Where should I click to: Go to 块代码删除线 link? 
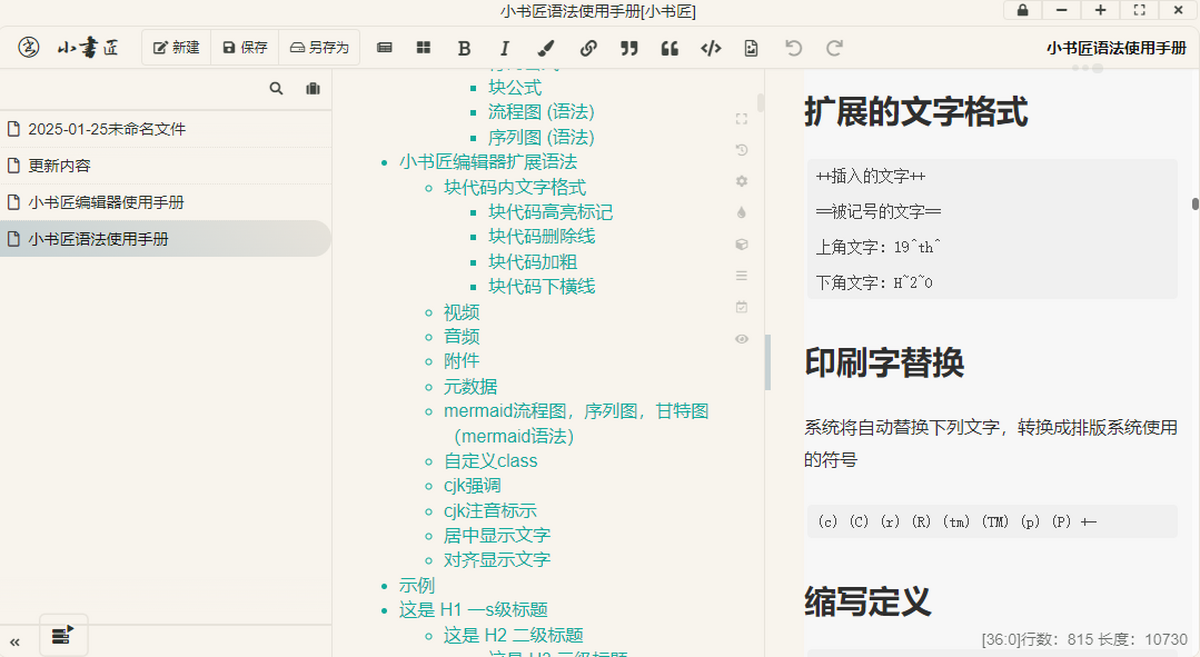click(541, 236)
